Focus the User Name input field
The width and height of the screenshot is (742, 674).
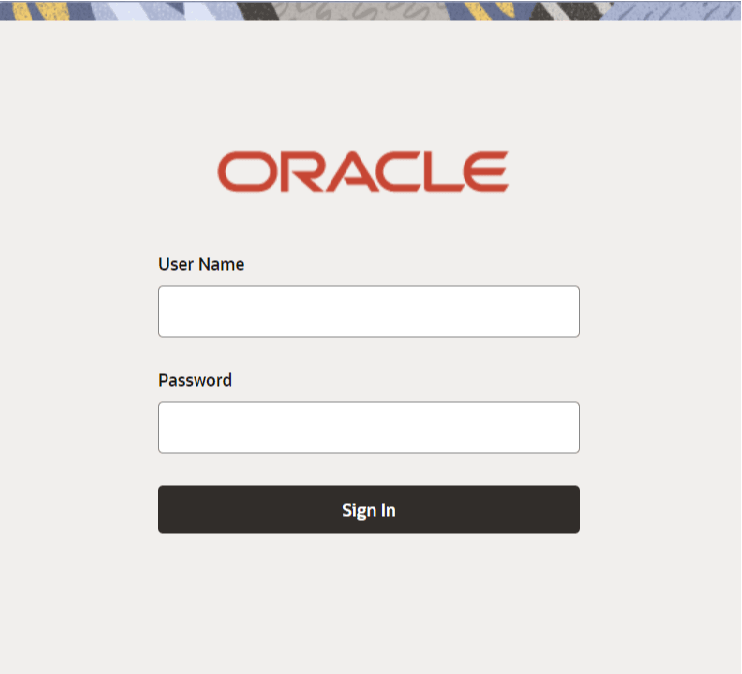tap(369, 311)
